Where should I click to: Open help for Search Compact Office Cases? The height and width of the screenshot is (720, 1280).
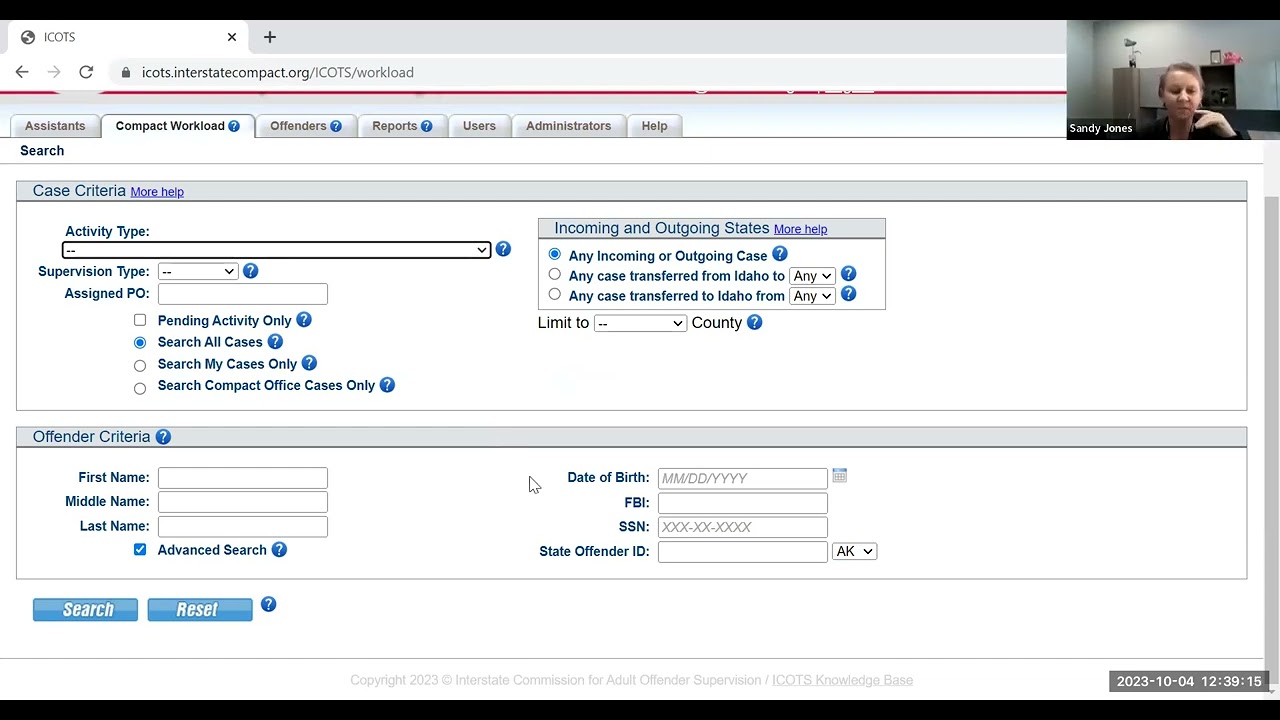click(387, 385)
